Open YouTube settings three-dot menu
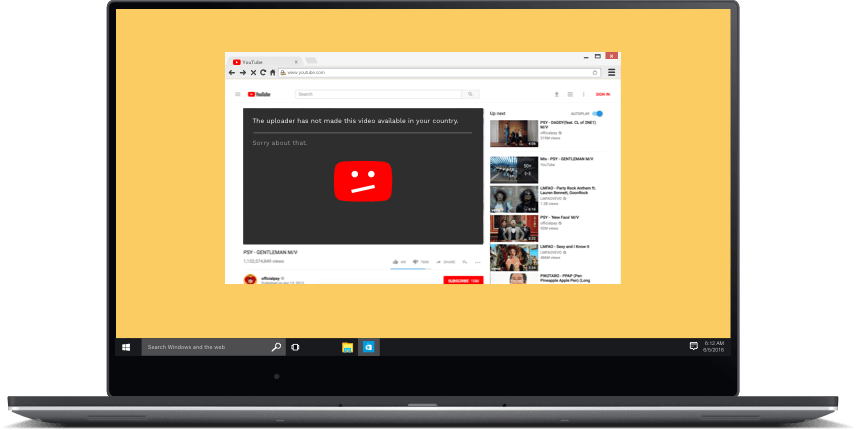This screenshot has width=857, height=430. pos(583,94)
